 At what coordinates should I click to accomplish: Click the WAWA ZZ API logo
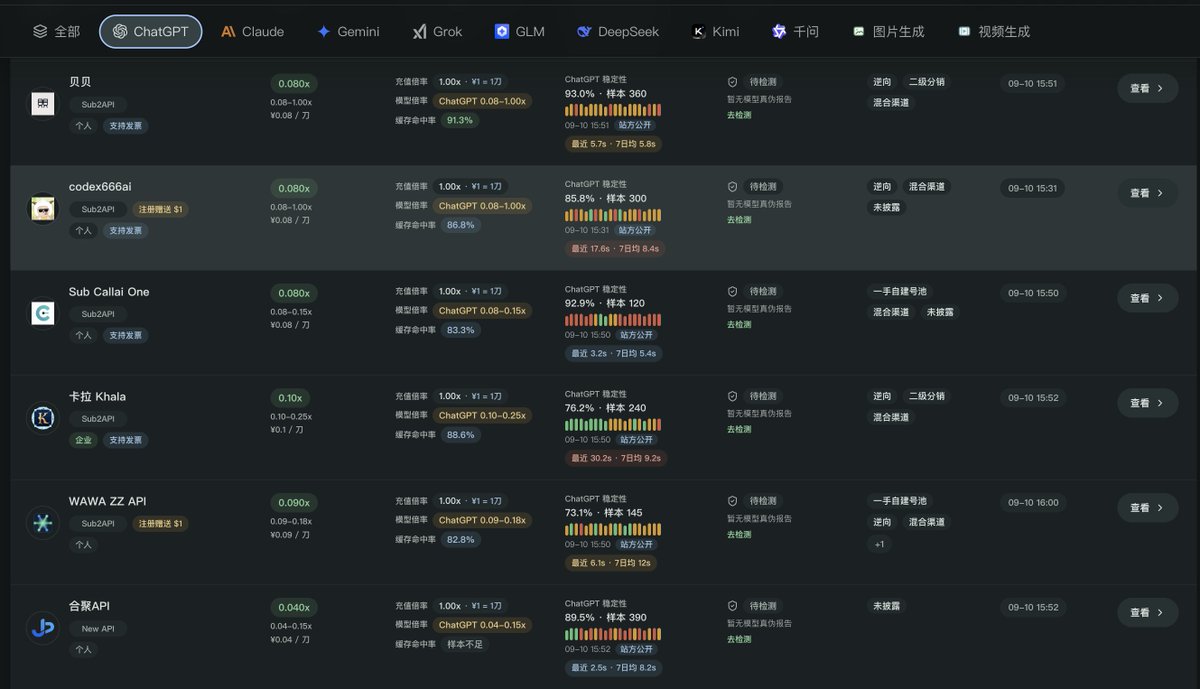pyautogui.click(x=43, y=523)
